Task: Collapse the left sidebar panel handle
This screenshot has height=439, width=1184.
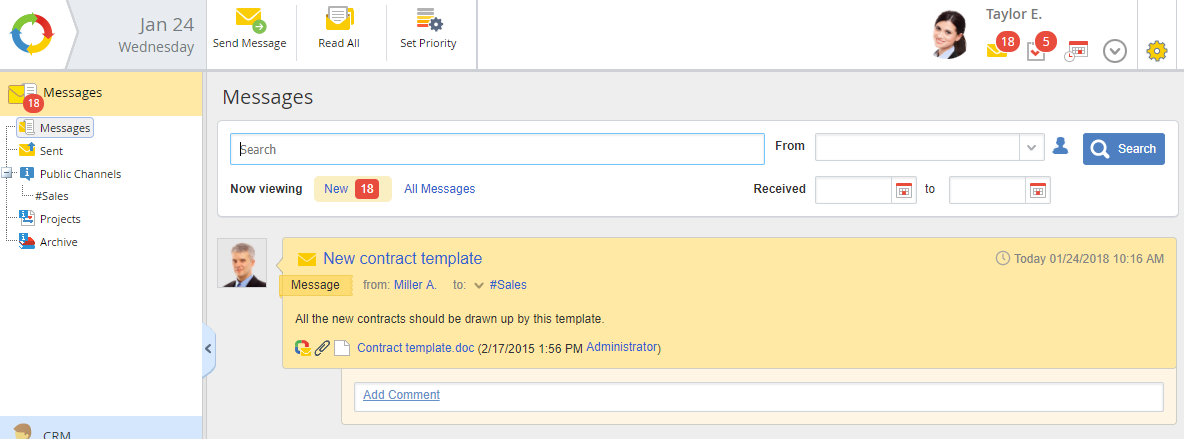Action: pyautogui.click(x=208, y=348)
